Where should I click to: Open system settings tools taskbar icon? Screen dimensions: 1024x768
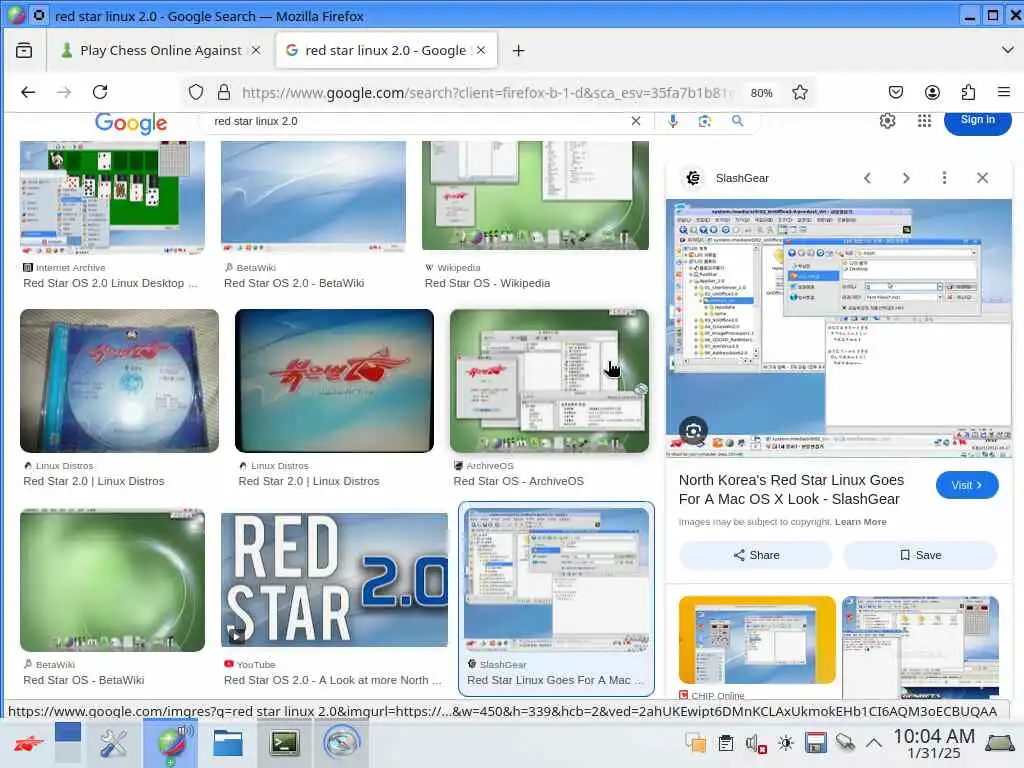pos(114,743)
